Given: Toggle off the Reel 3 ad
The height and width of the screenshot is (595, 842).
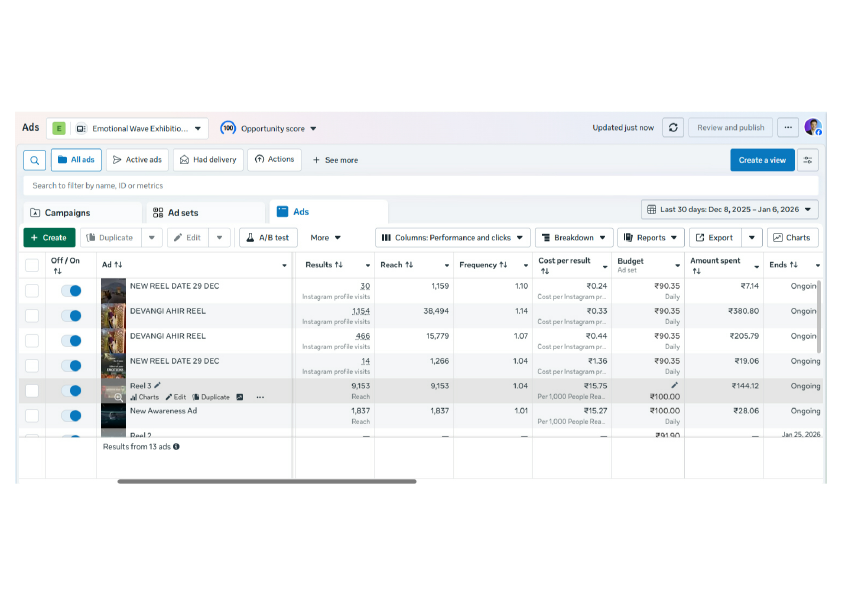Looking at the screenshot, I should 71,390.
